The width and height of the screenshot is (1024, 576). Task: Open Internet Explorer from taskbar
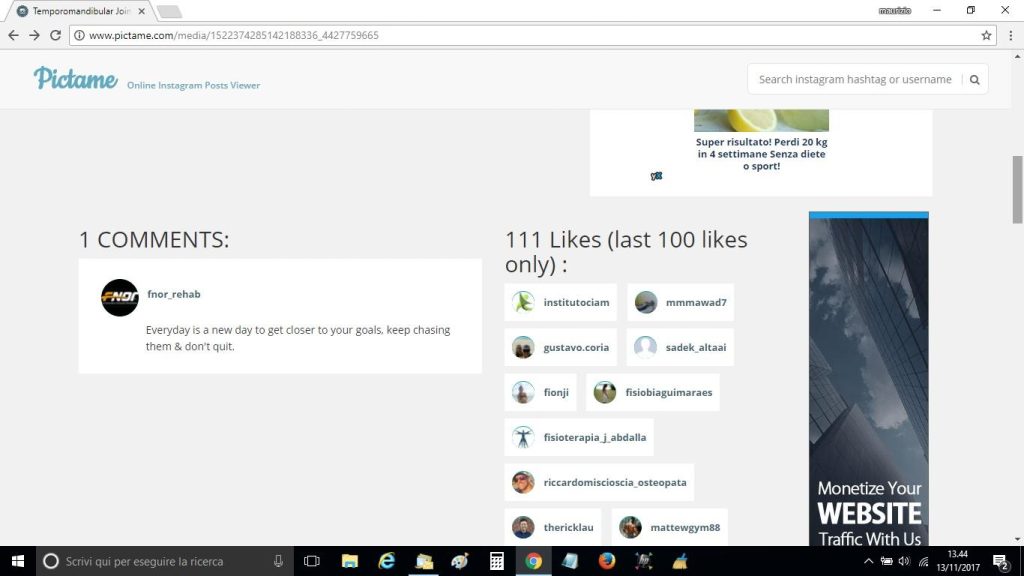[387, 561]
